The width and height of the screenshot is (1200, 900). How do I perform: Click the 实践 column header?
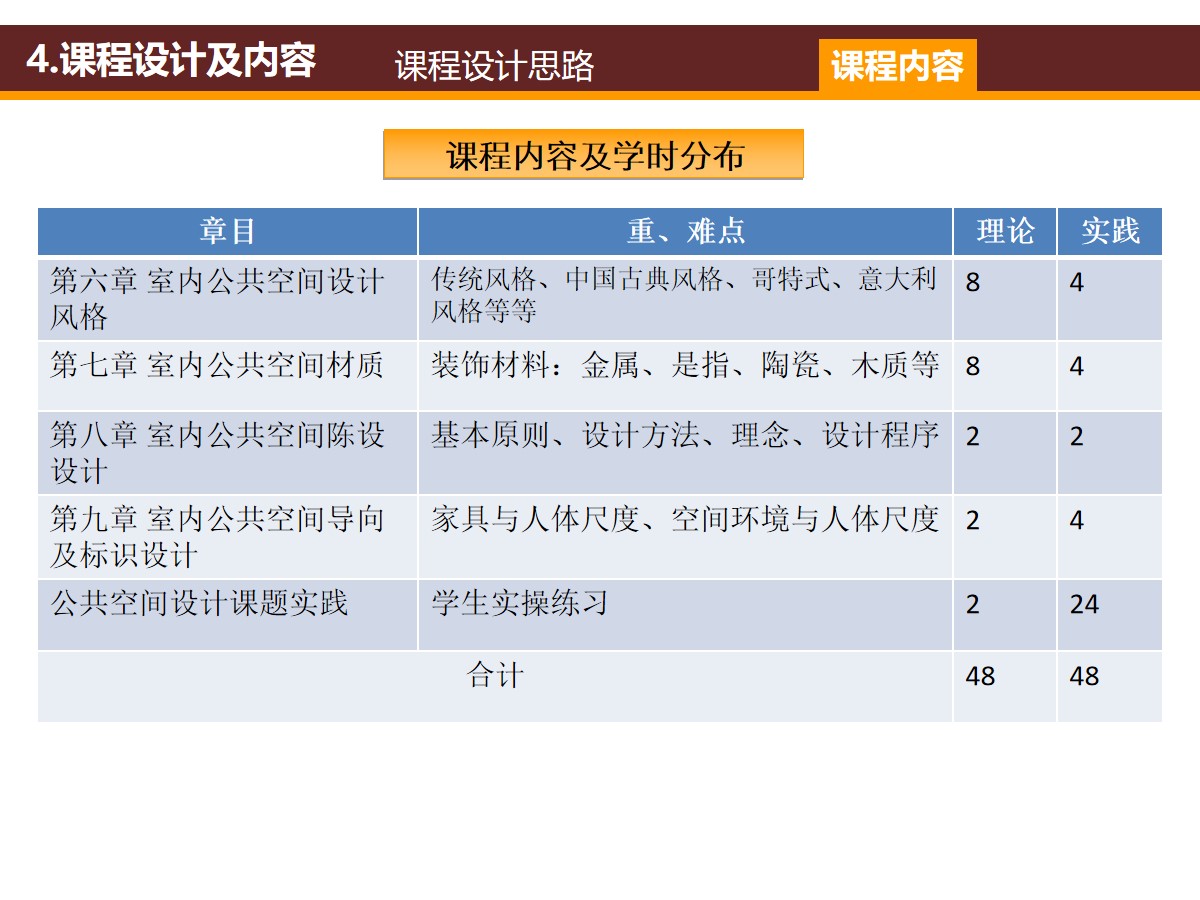pos(1110,232)
